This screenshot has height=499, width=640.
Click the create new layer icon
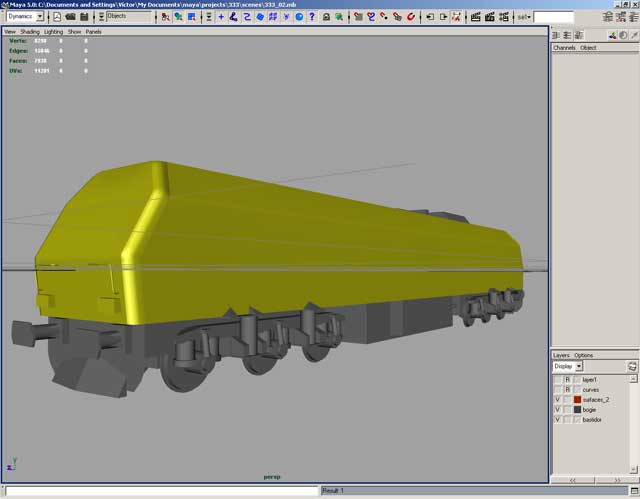coord(631,367)
